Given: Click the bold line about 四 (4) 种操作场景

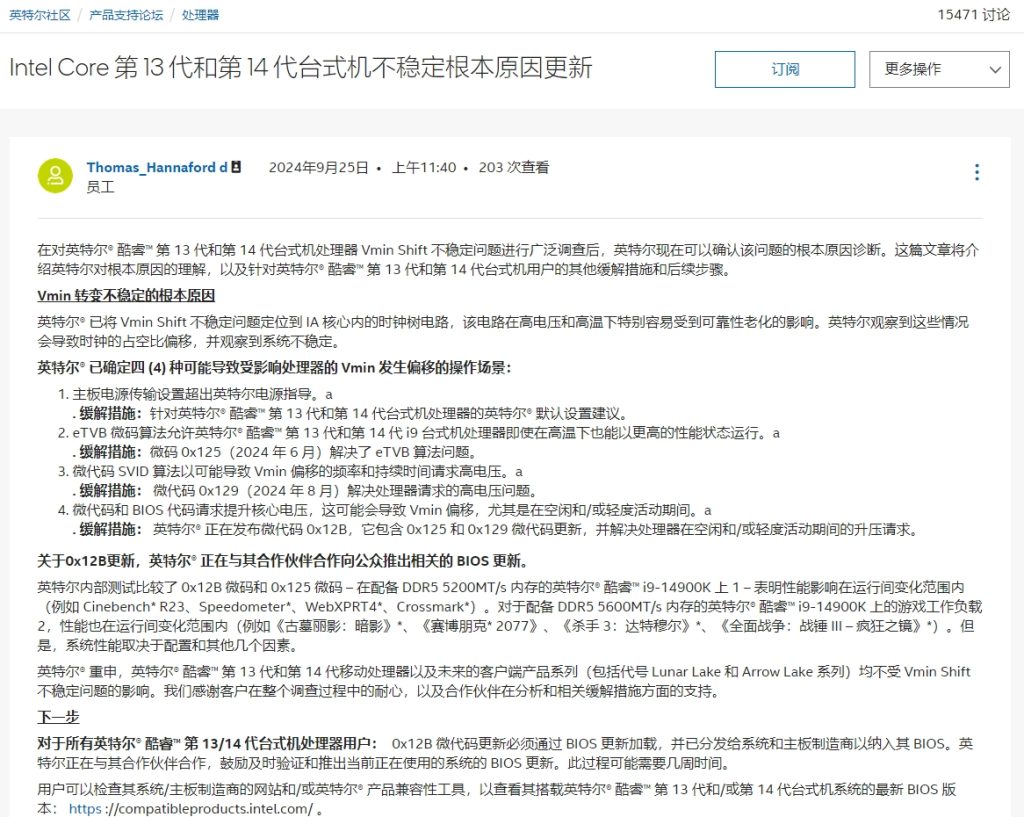Looking at the screenshot, I should [274, 368].
